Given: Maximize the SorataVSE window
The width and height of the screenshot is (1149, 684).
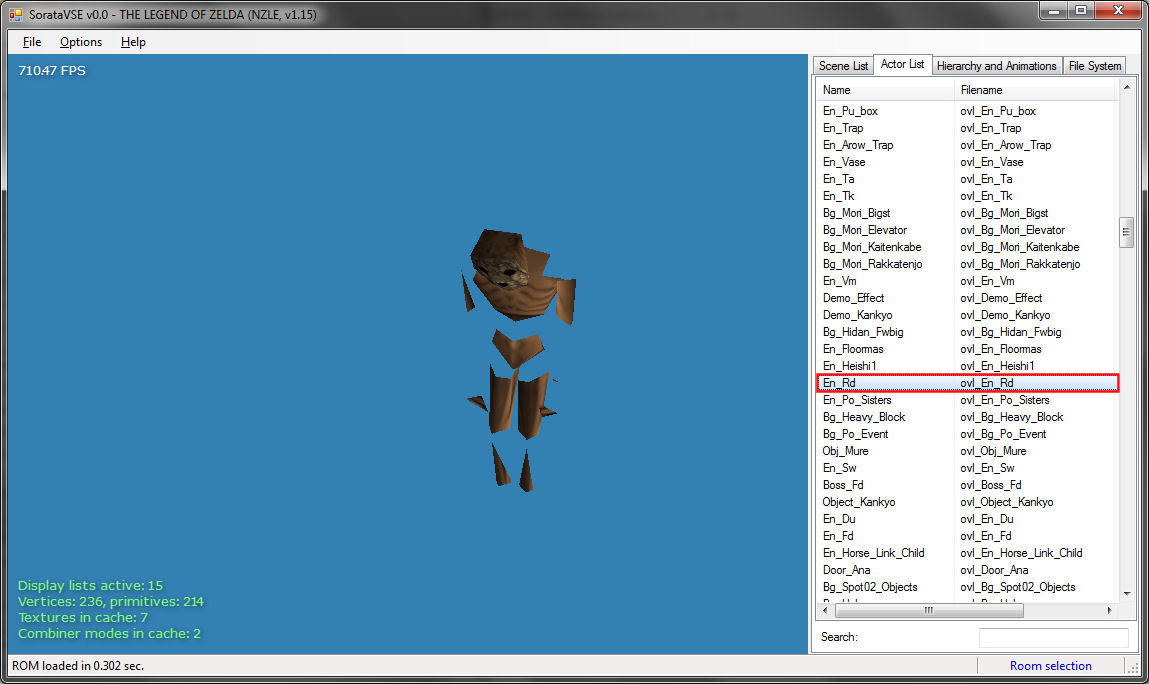Looking at the screenshot, I should click(1081, 11).
